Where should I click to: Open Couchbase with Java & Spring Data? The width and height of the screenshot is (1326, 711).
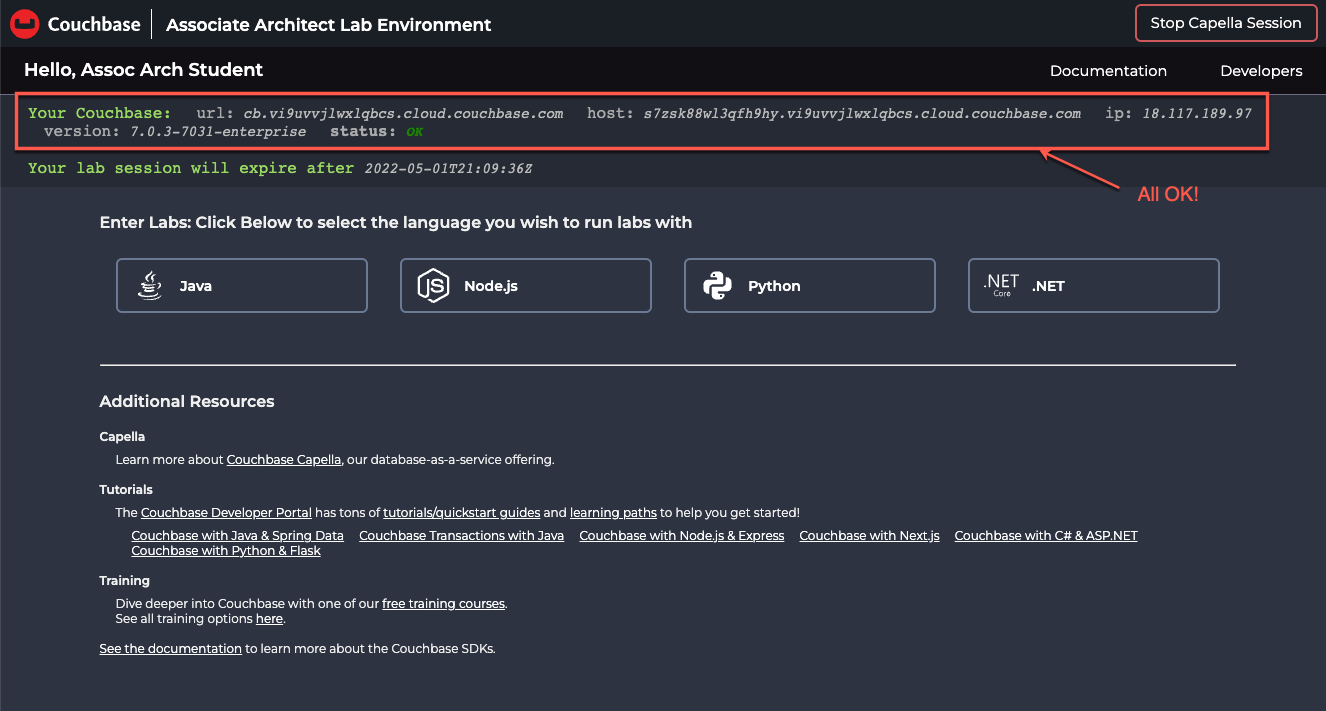coord(237,536)
